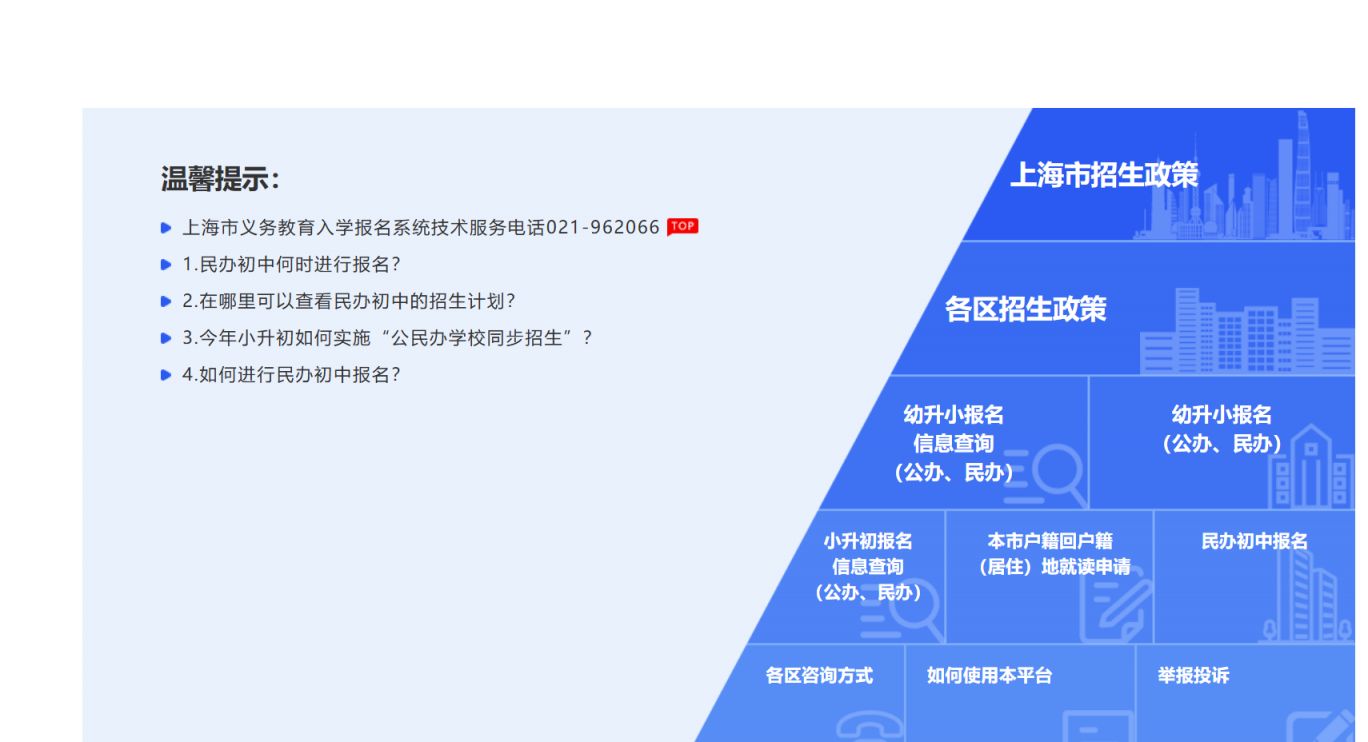The width and height of the screenshot is (1368, 742).
Task: Click the pencil icon in 举报投诉 tile
Action: [1320, 725]
